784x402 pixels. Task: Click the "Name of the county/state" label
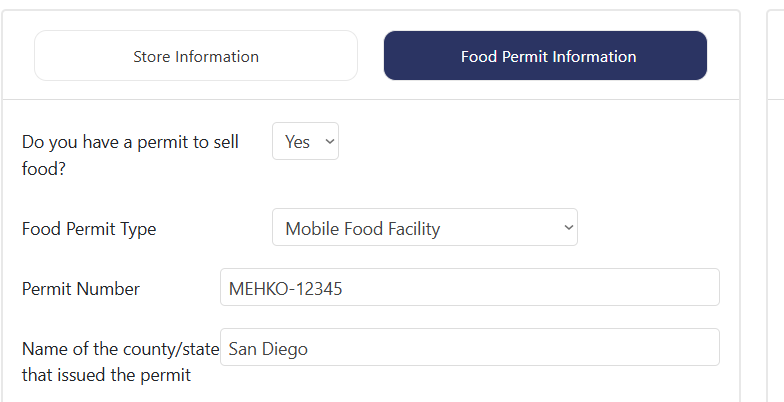coord(120,349)
